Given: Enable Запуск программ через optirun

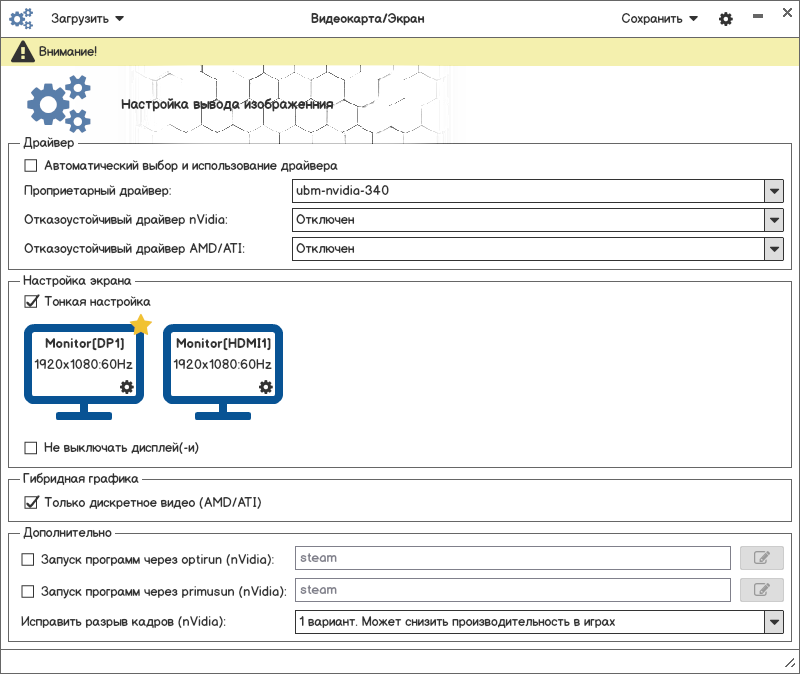Looking at the screenshot, I should click(28, 559).
